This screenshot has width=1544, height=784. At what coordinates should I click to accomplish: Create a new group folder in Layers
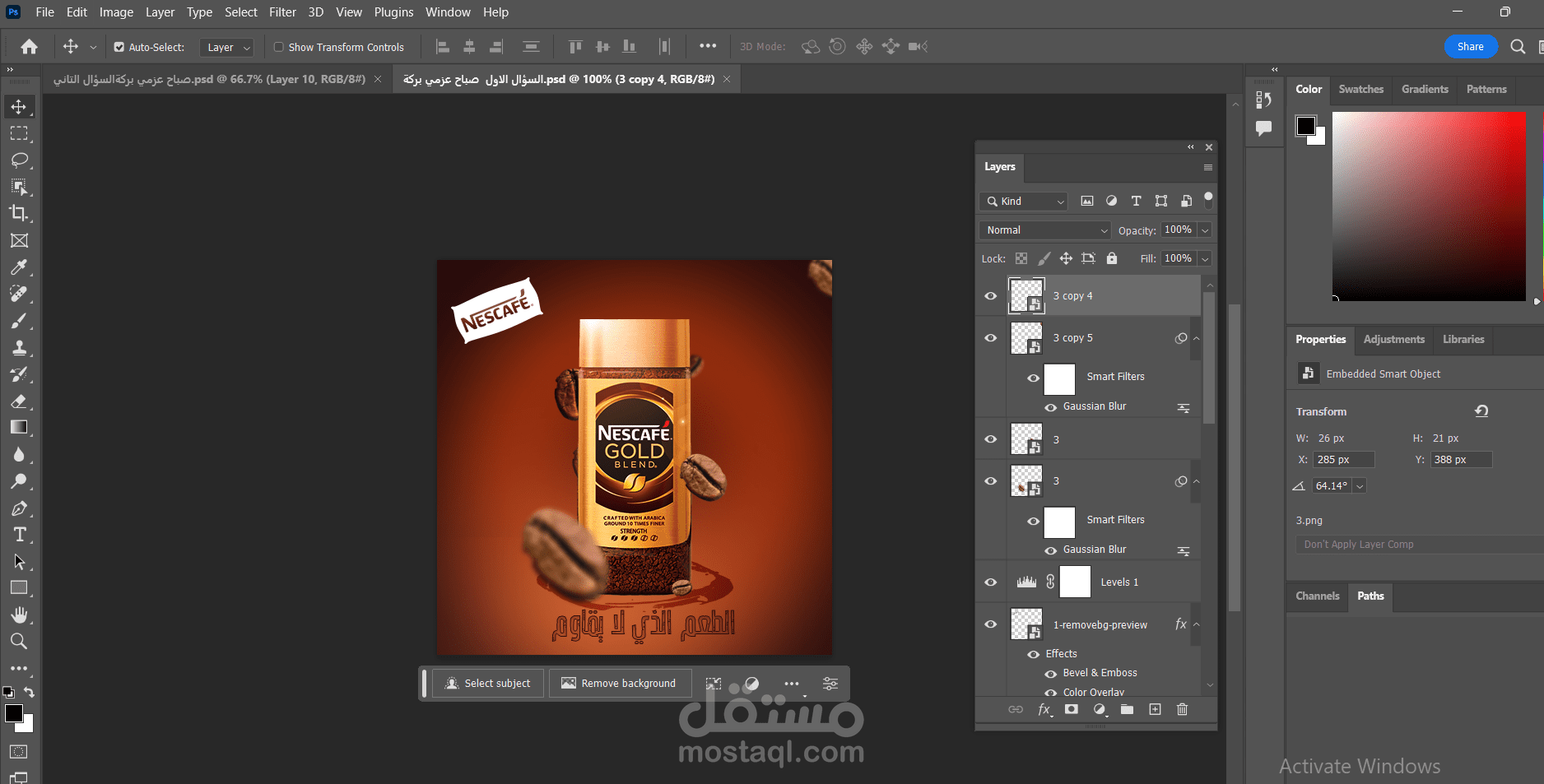[1127, 709]
